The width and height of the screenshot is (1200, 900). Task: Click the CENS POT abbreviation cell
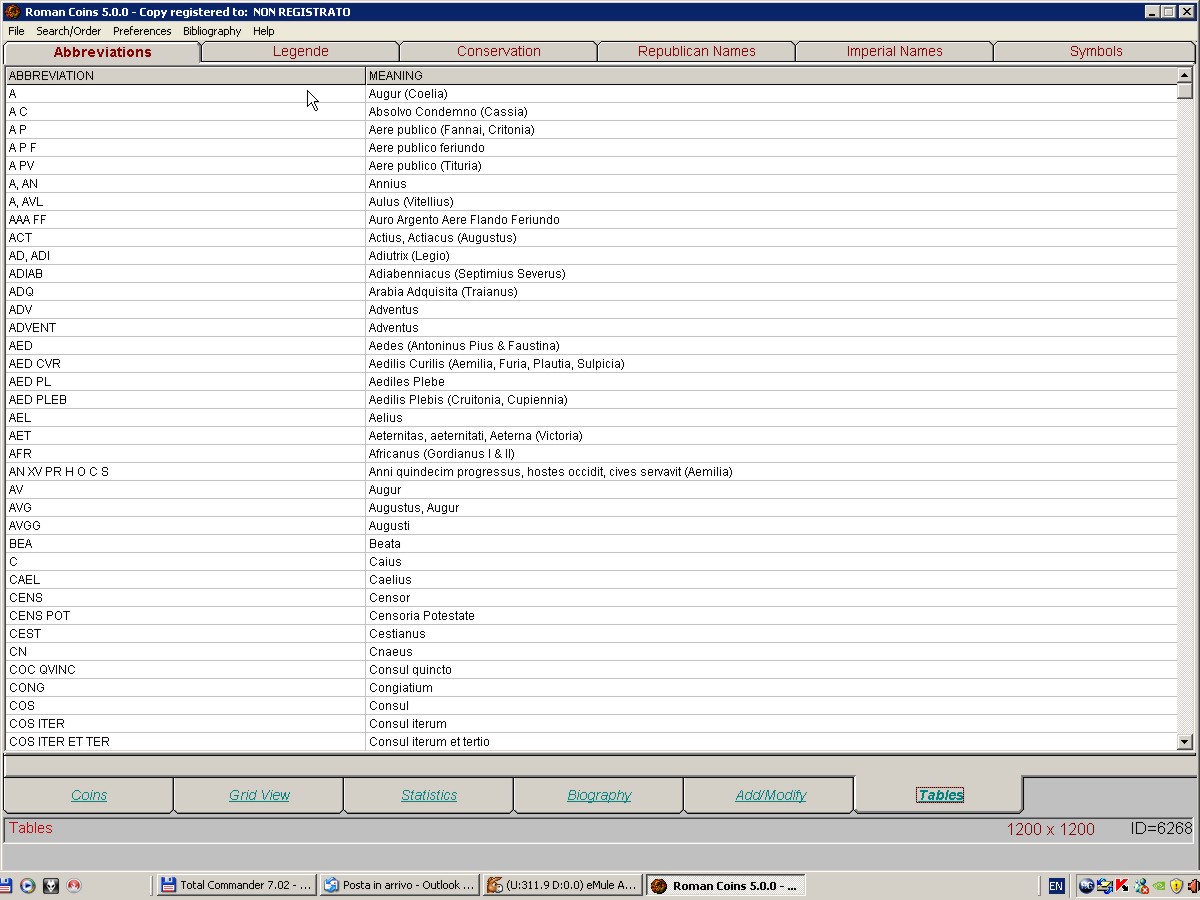pyautogui.click(x=185, y=616)
